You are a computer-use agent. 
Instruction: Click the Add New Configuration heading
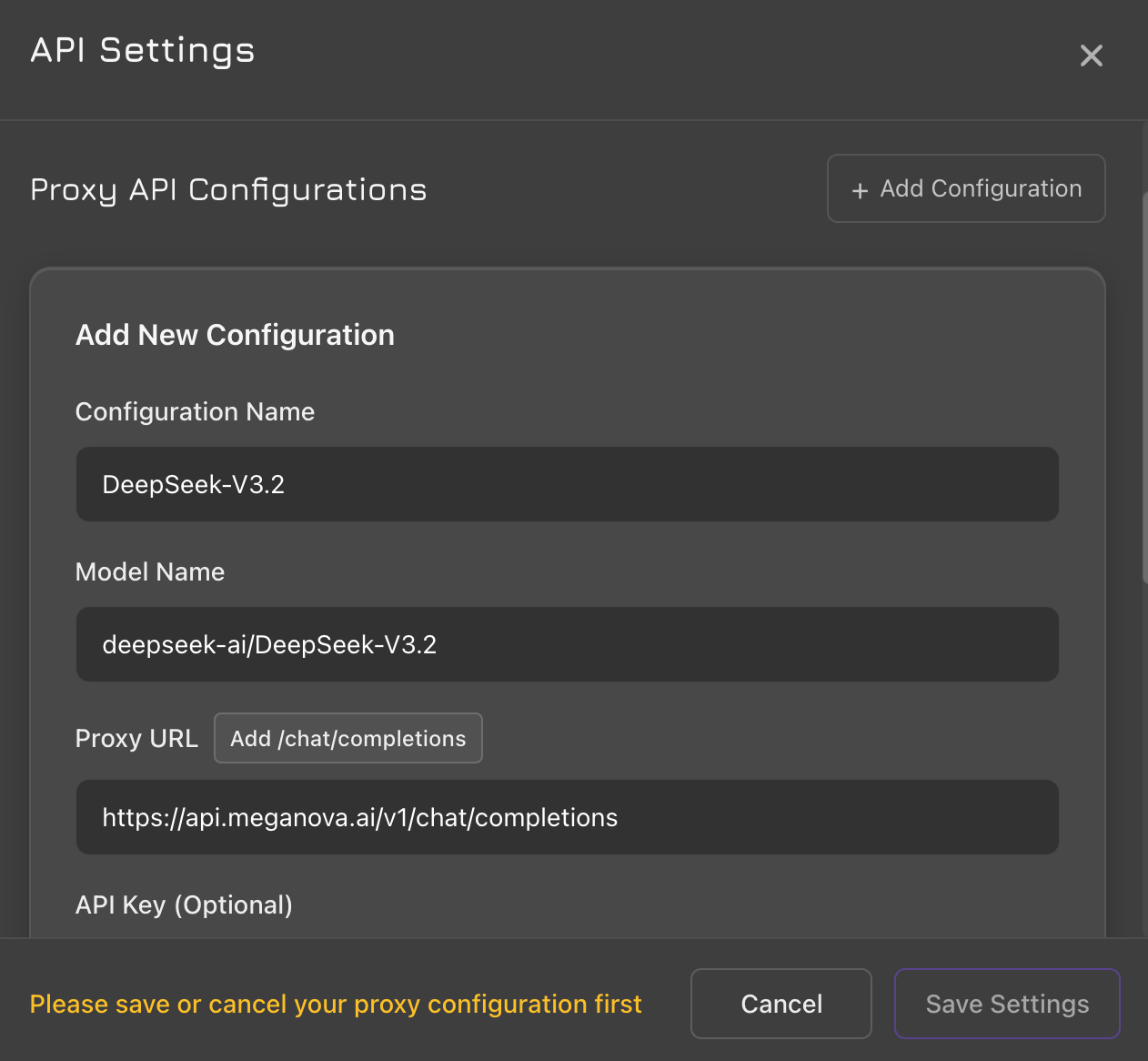[235, 335]
